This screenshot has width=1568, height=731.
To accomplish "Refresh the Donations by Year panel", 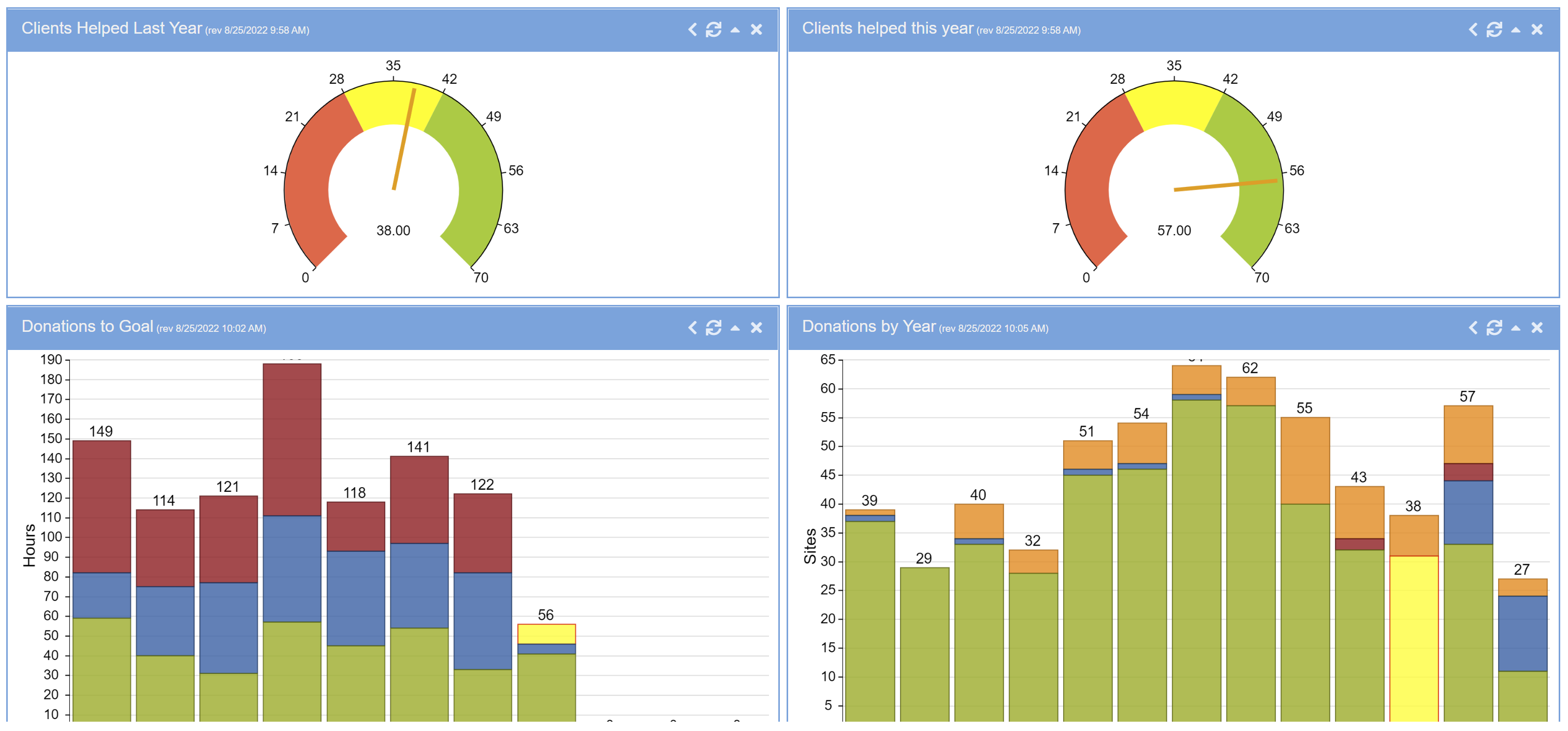I will [1494, 328].
